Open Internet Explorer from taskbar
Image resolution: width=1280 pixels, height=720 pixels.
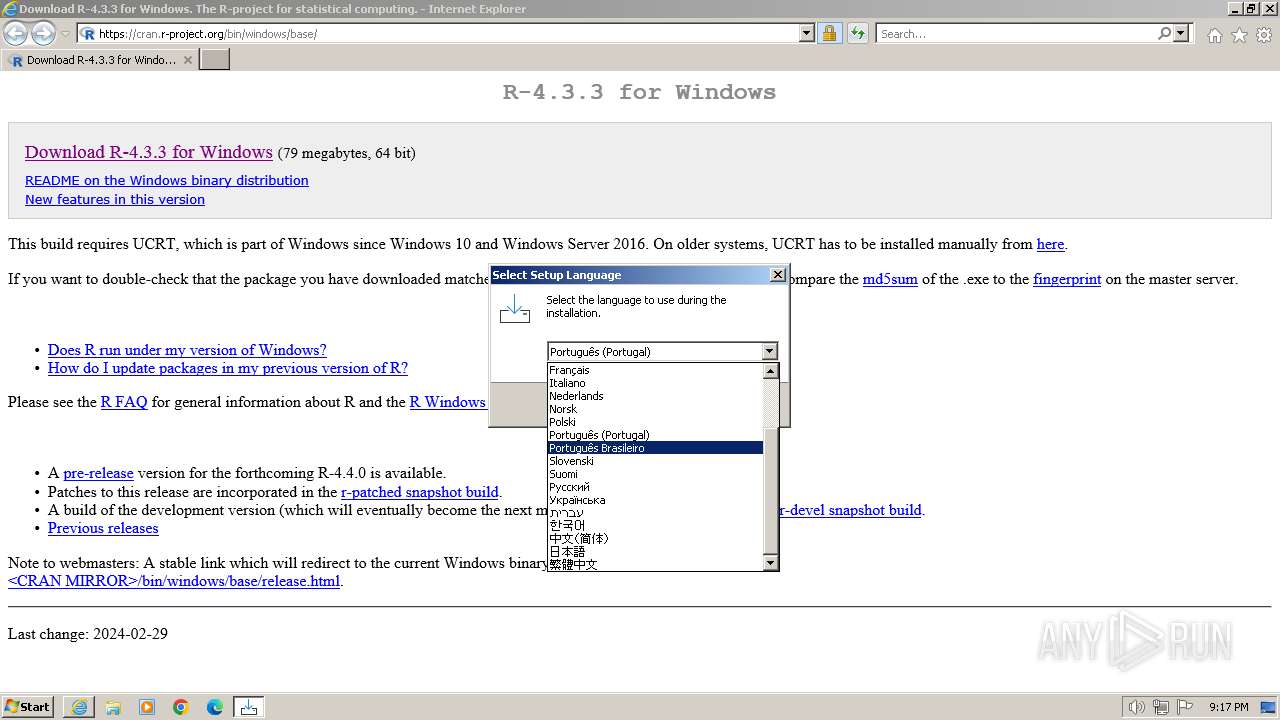[x=79, y=707]
